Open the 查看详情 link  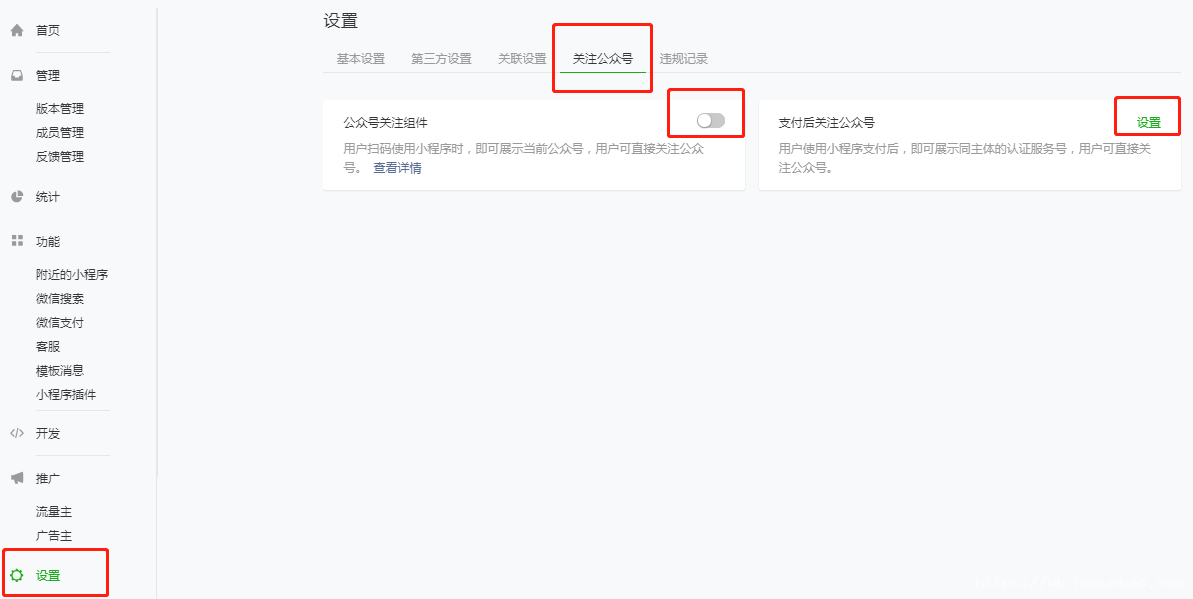[x=397, y=168]
